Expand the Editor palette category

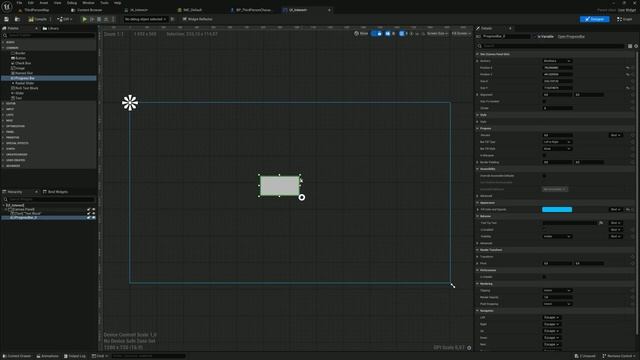[x=4, y=104]
